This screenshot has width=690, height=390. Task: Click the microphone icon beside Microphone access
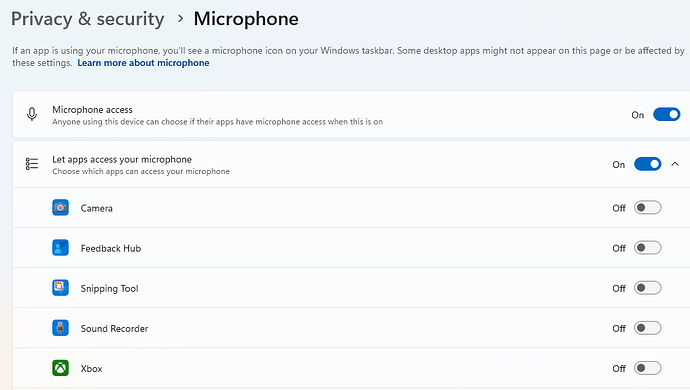[32, 114]
